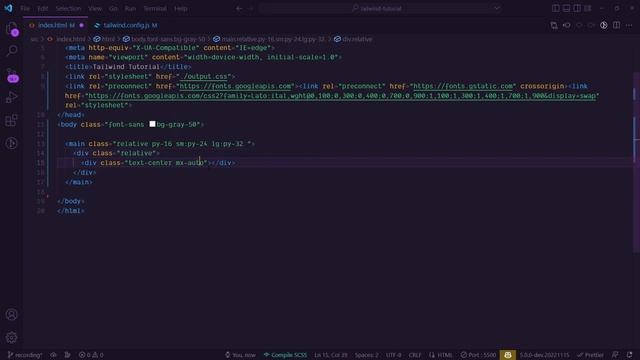Open the Extensions view
640x360 pixels.
[11, 120]
